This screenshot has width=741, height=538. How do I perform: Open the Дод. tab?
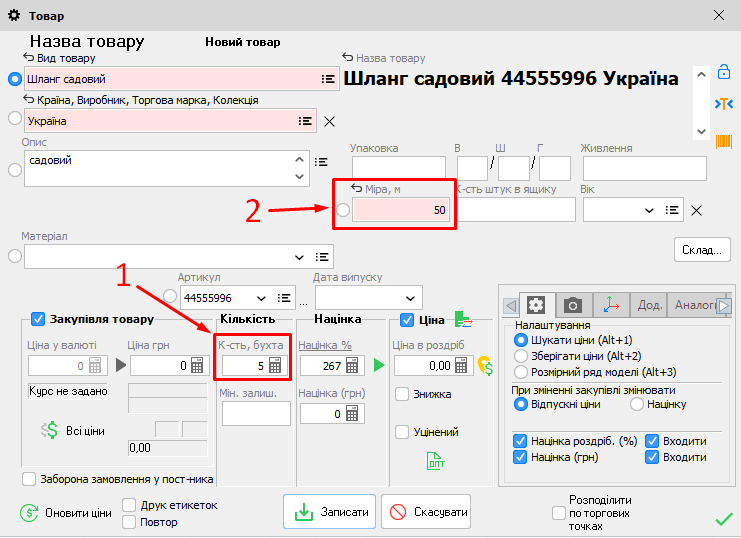649,305
